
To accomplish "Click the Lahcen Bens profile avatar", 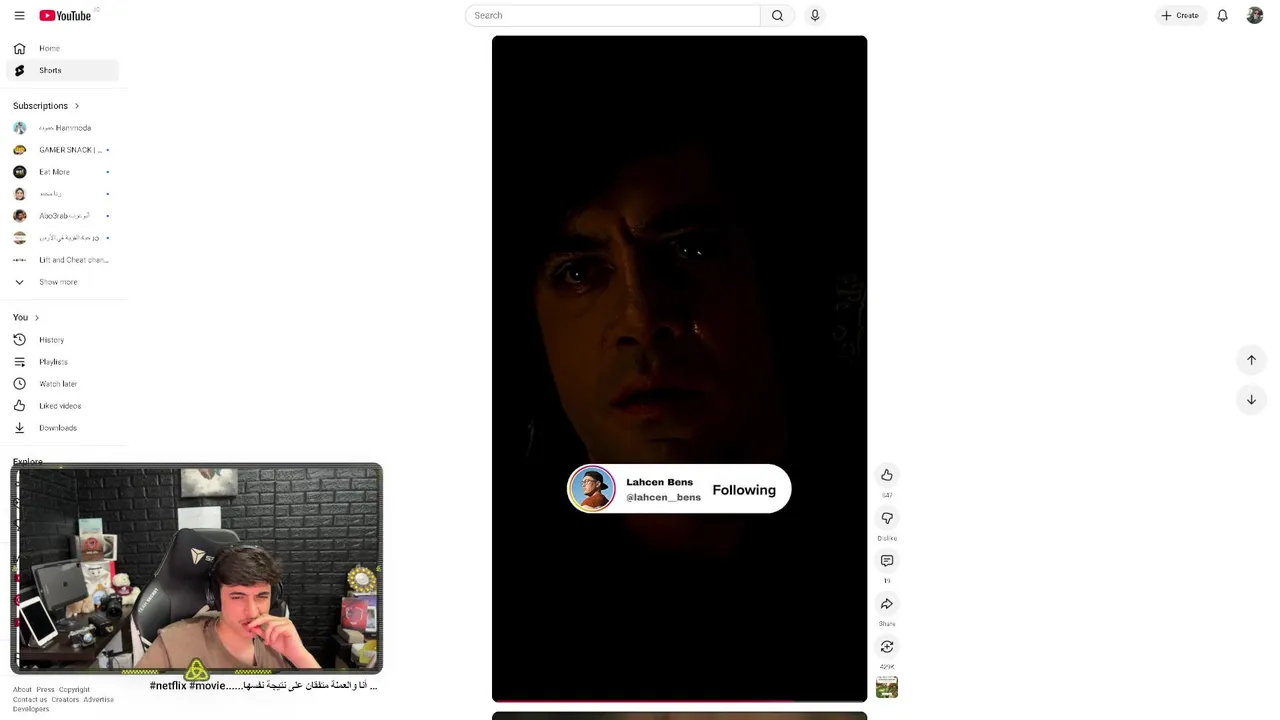I will [592, 489].
